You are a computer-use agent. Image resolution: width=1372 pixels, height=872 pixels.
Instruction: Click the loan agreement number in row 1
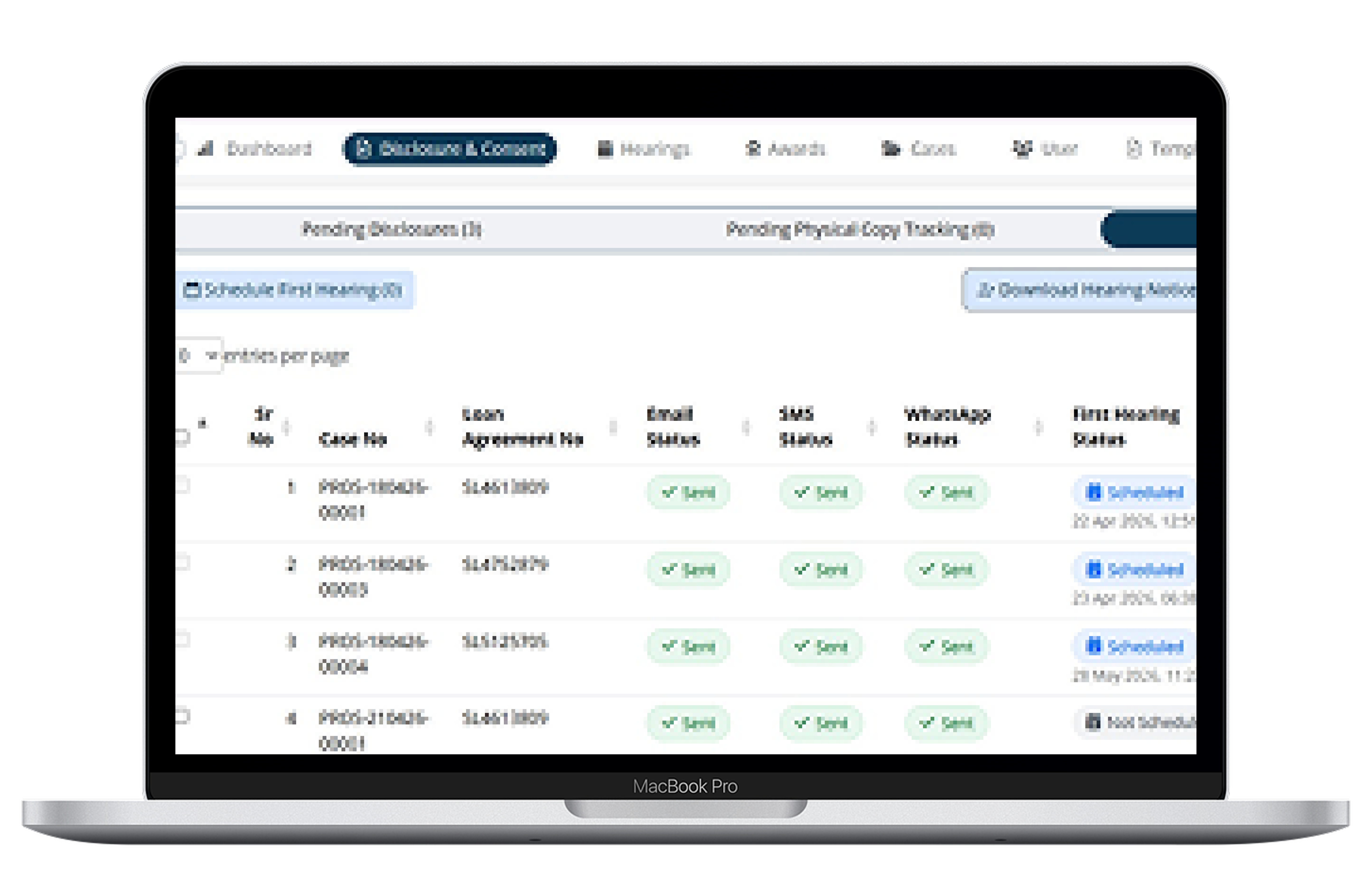point(505,487)
